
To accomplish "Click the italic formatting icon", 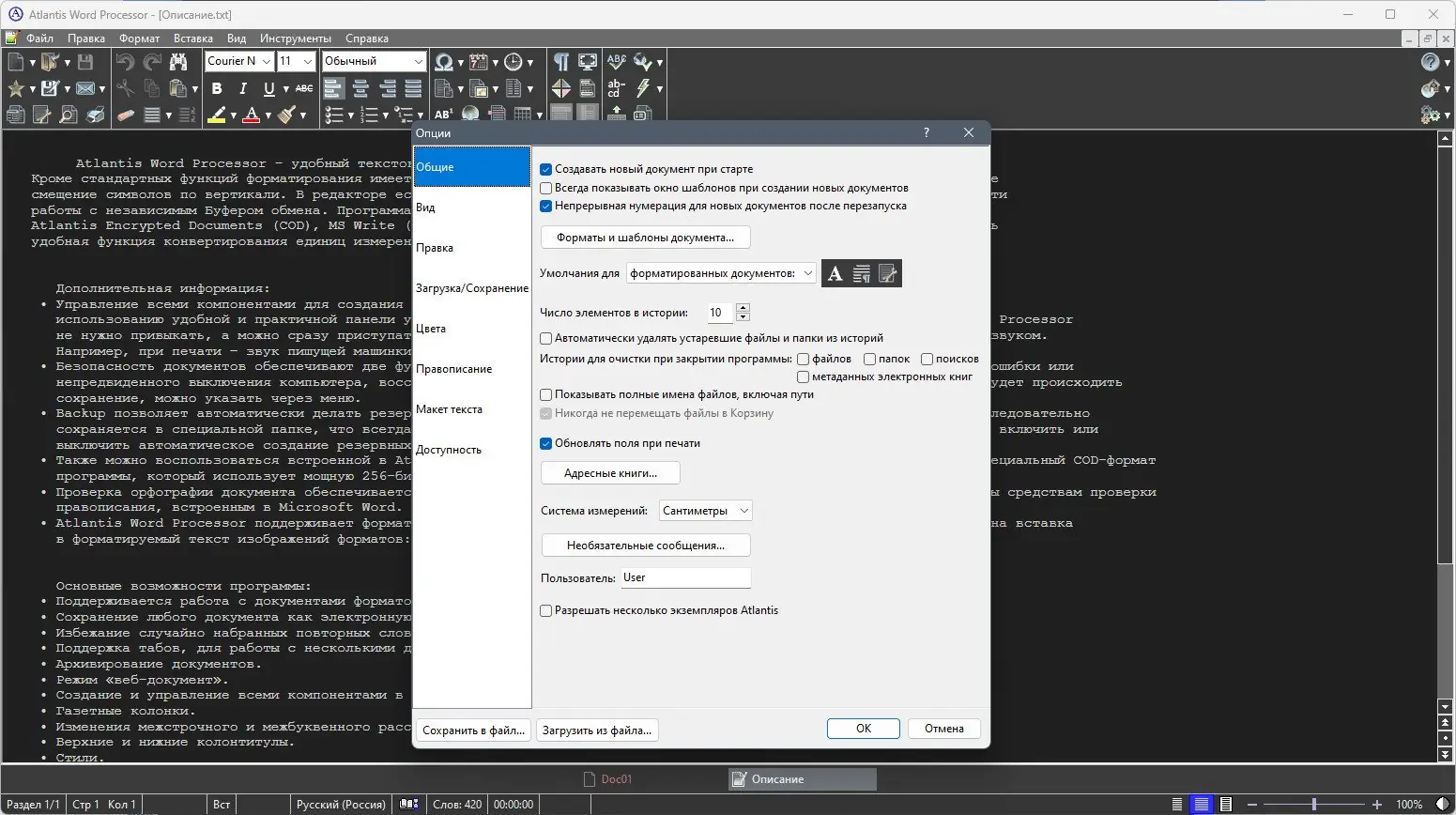I will click(243, 88).
